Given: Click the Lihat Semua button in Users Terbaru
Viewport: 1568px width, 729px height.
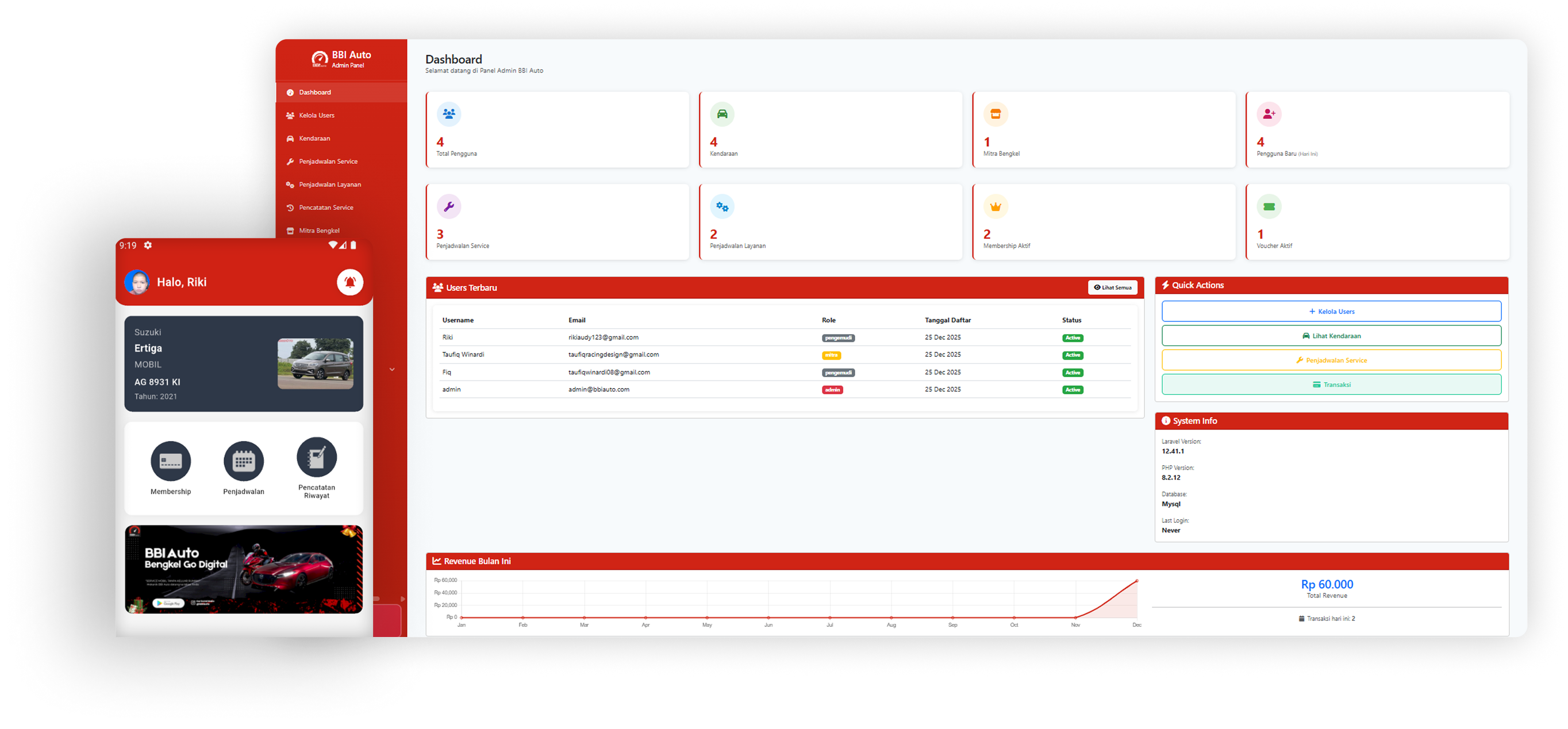Looking at the screenshot, I should [x=1113, y=287].
